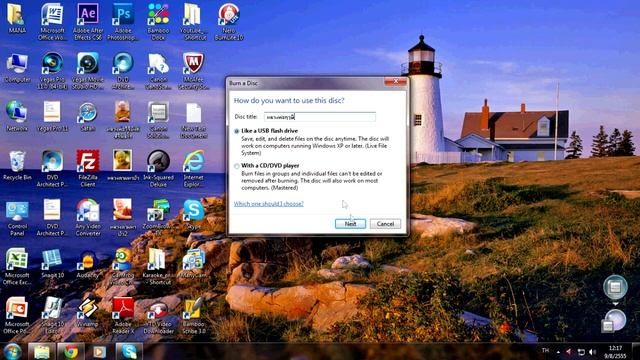Select the ZoomBrowser desktop icon

(x=158, y=216)
